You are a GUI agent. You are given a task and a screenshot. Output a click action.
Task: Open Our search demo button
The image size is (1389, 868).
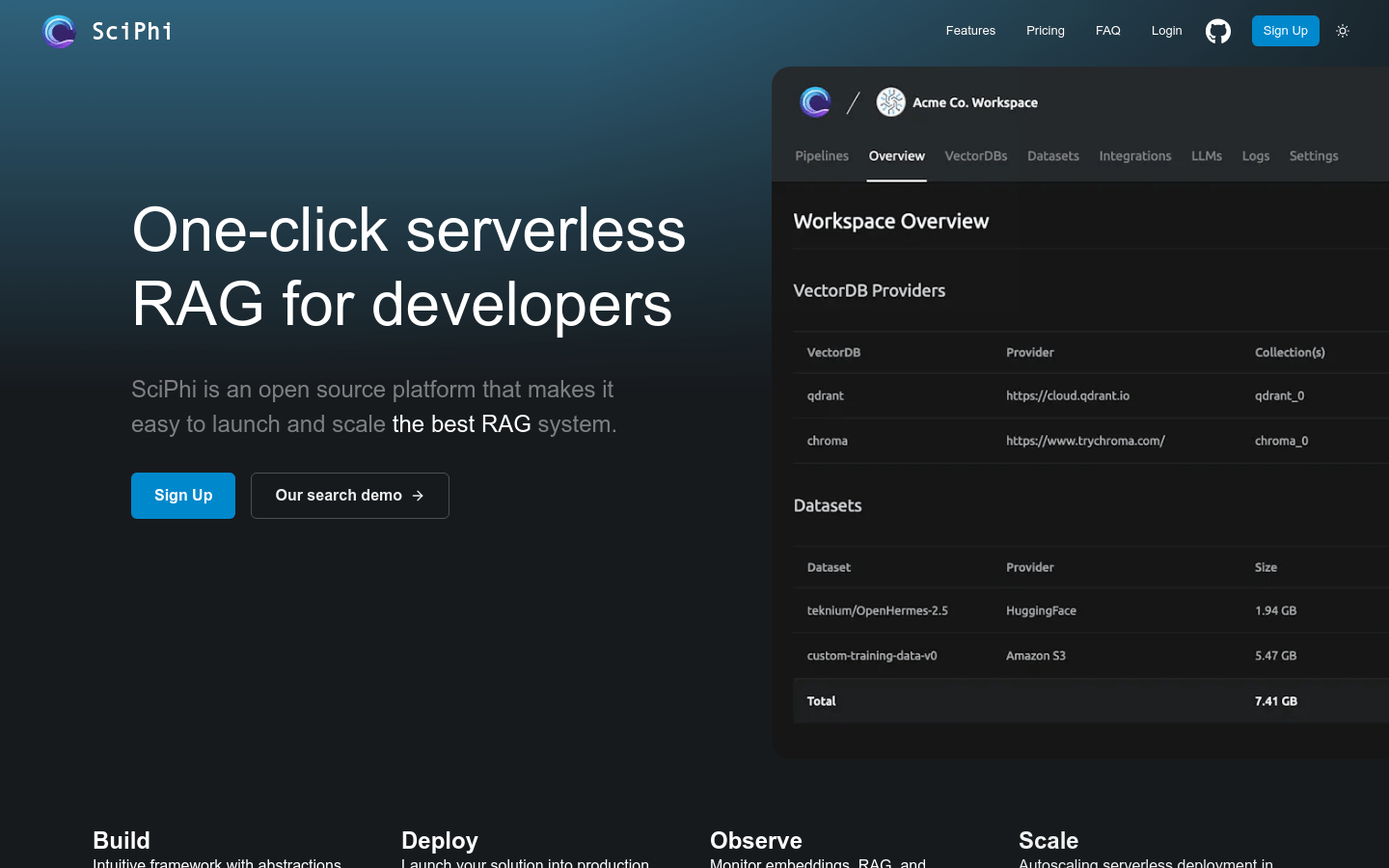click(350, 496)
